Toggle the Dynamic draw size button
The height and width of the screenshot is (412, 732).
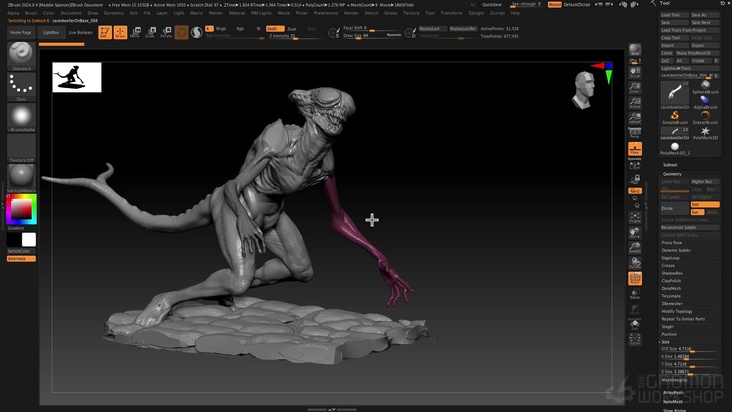click(x=394, y=35)
